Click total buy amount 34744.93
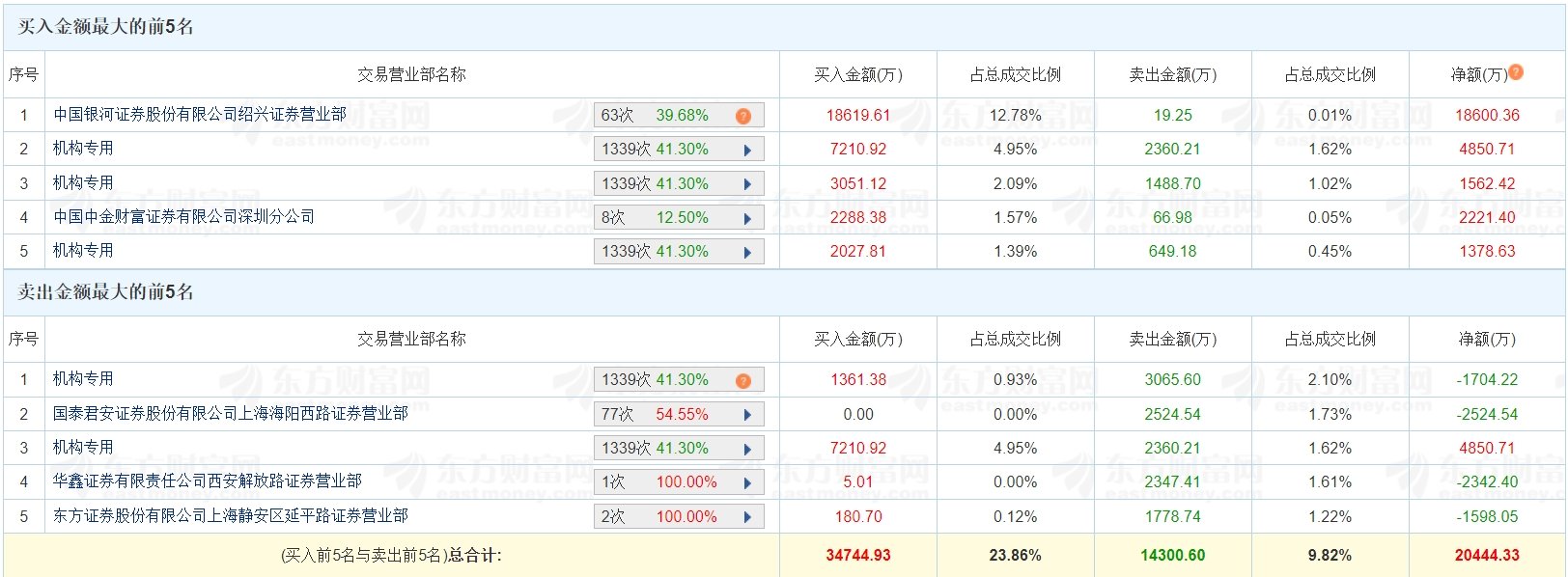The width and height of the screenshot is (1568, 577). [858, 555]
